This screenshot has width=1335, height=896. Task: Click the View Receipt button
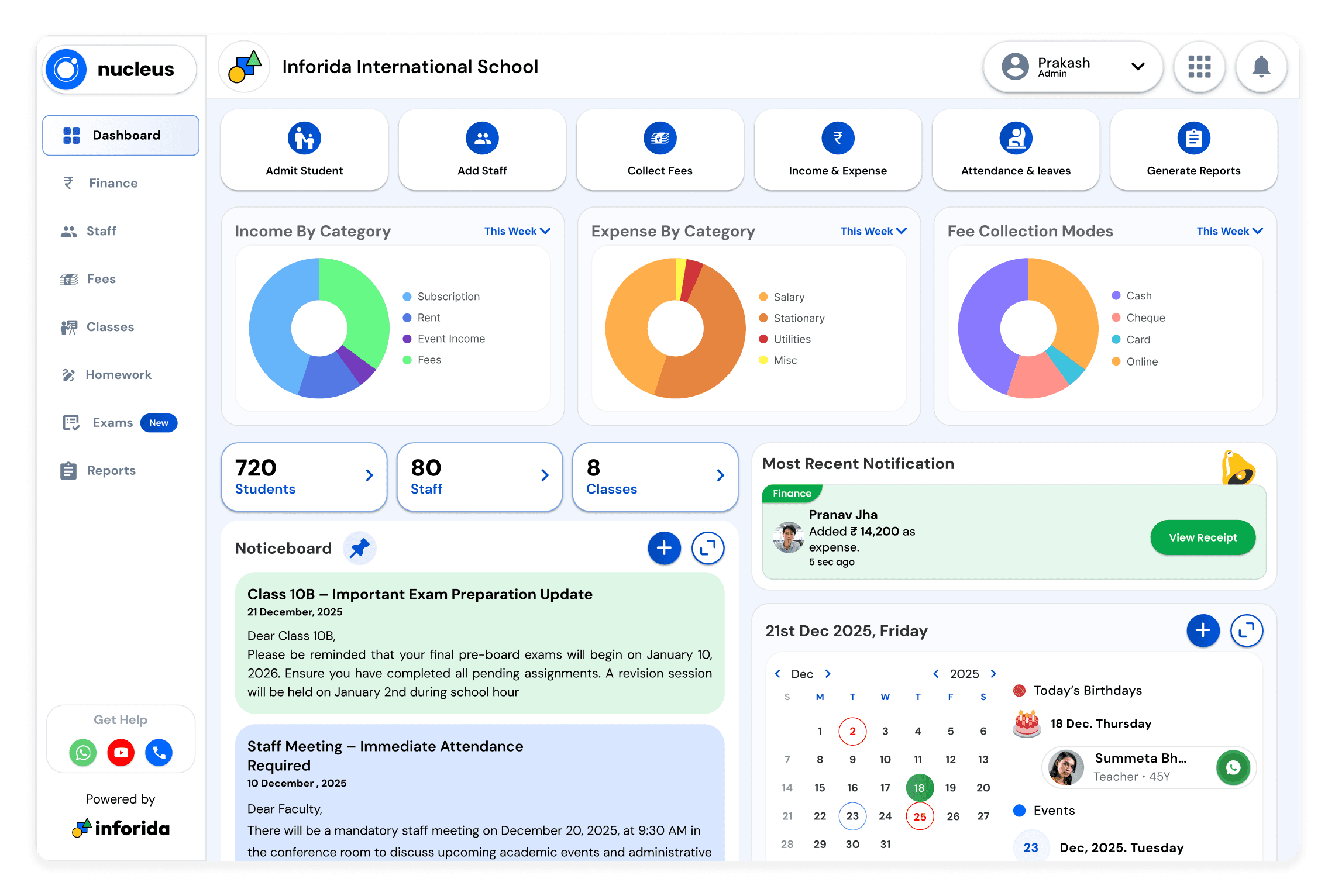coord(1203,537)
